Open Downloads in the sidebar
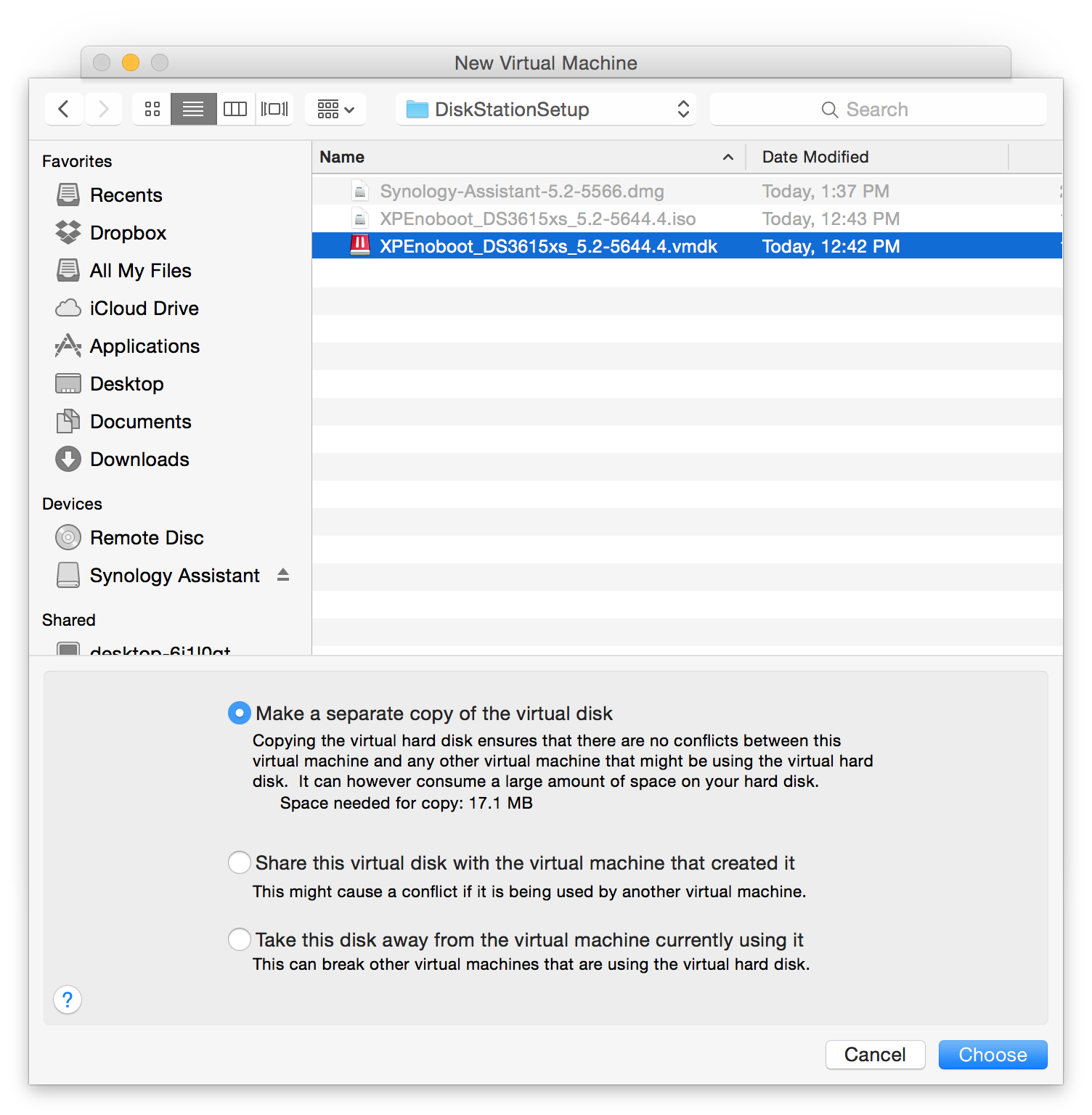 (122, 459)
